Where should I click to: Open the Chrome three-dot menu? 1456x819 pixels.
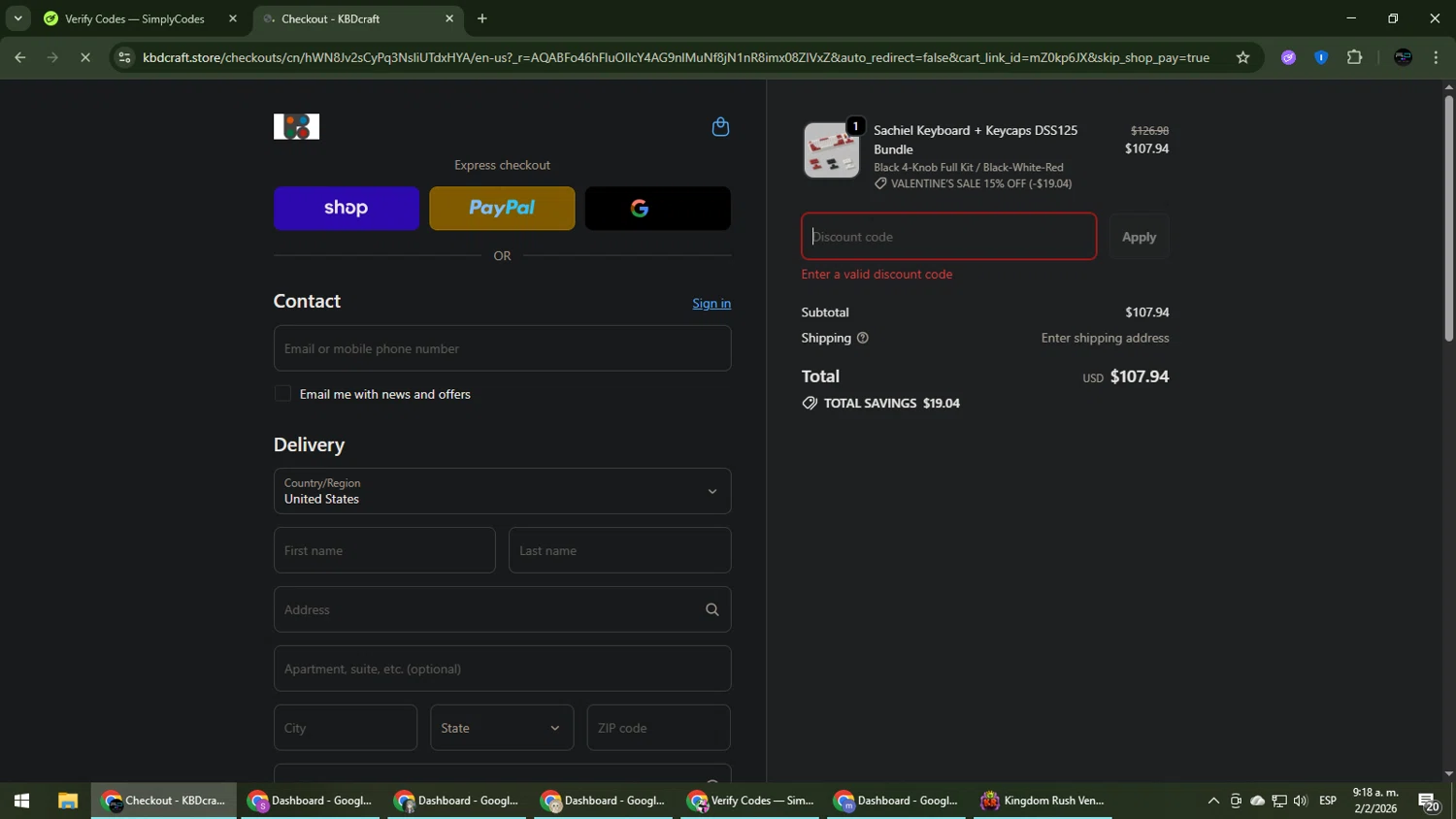(x=1436, y=57)
